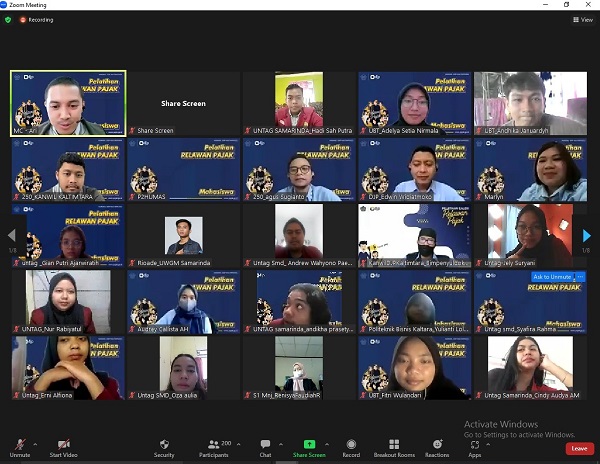Click the red Leave button
This screenshot has width=600, height=464.
click(579, 448)
